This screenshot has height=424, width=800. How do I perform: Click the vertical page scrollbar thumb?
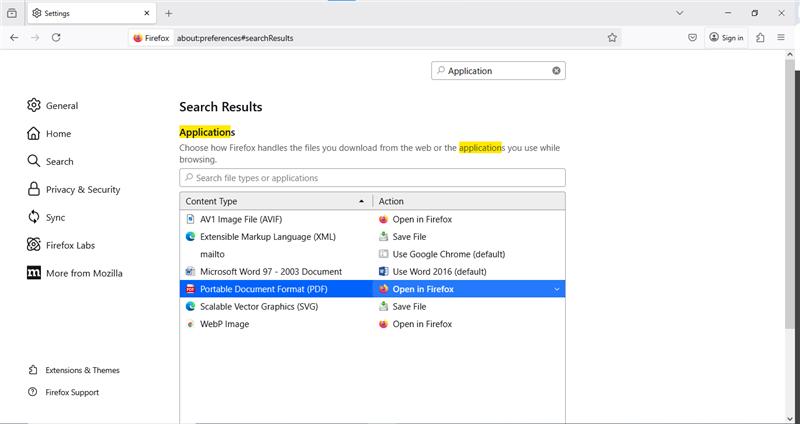pyautogui.click(x=790, y=194)
